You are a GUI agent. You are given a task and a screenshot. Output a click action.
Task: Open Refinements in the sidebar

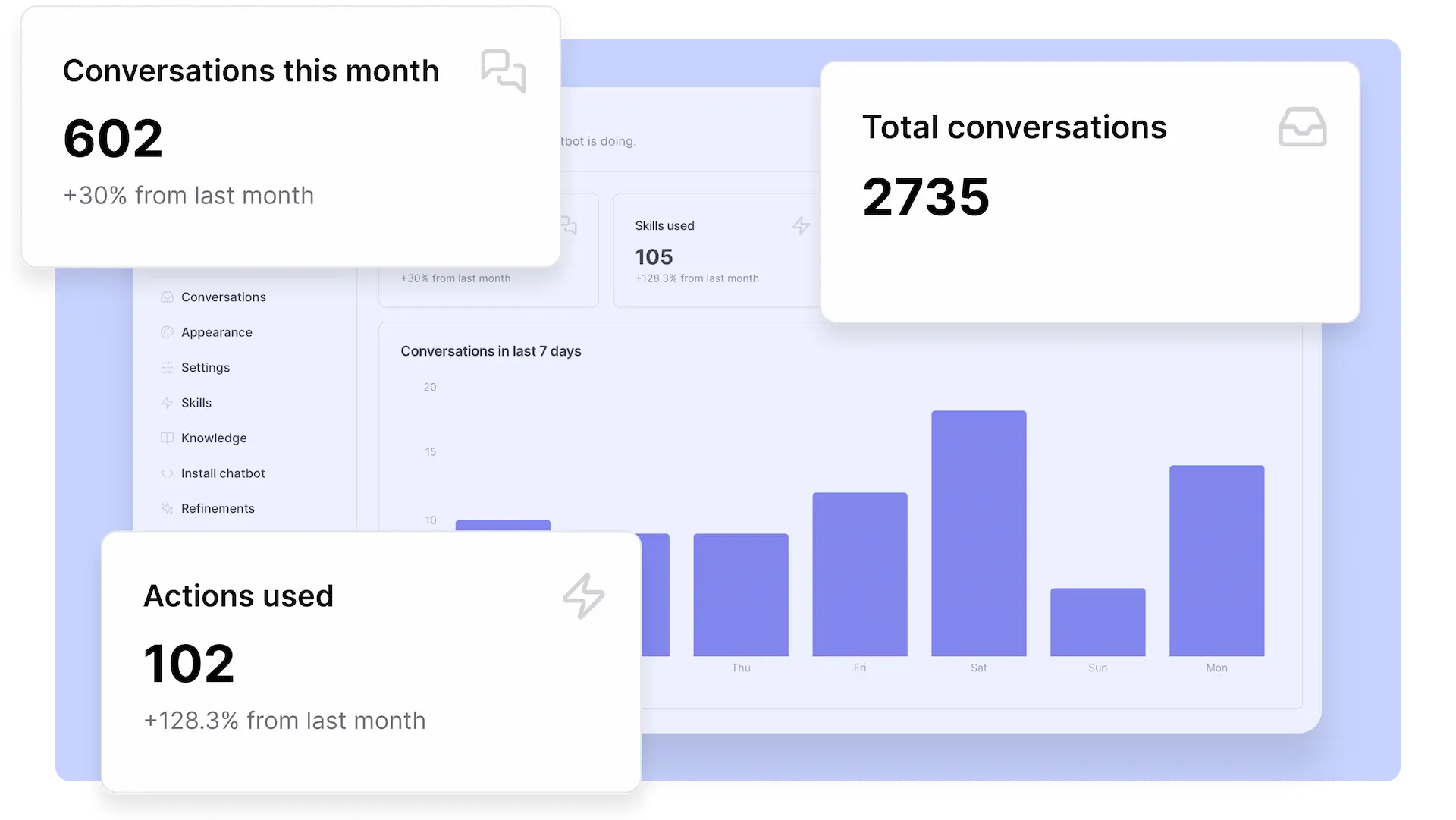tap(217, 508)
